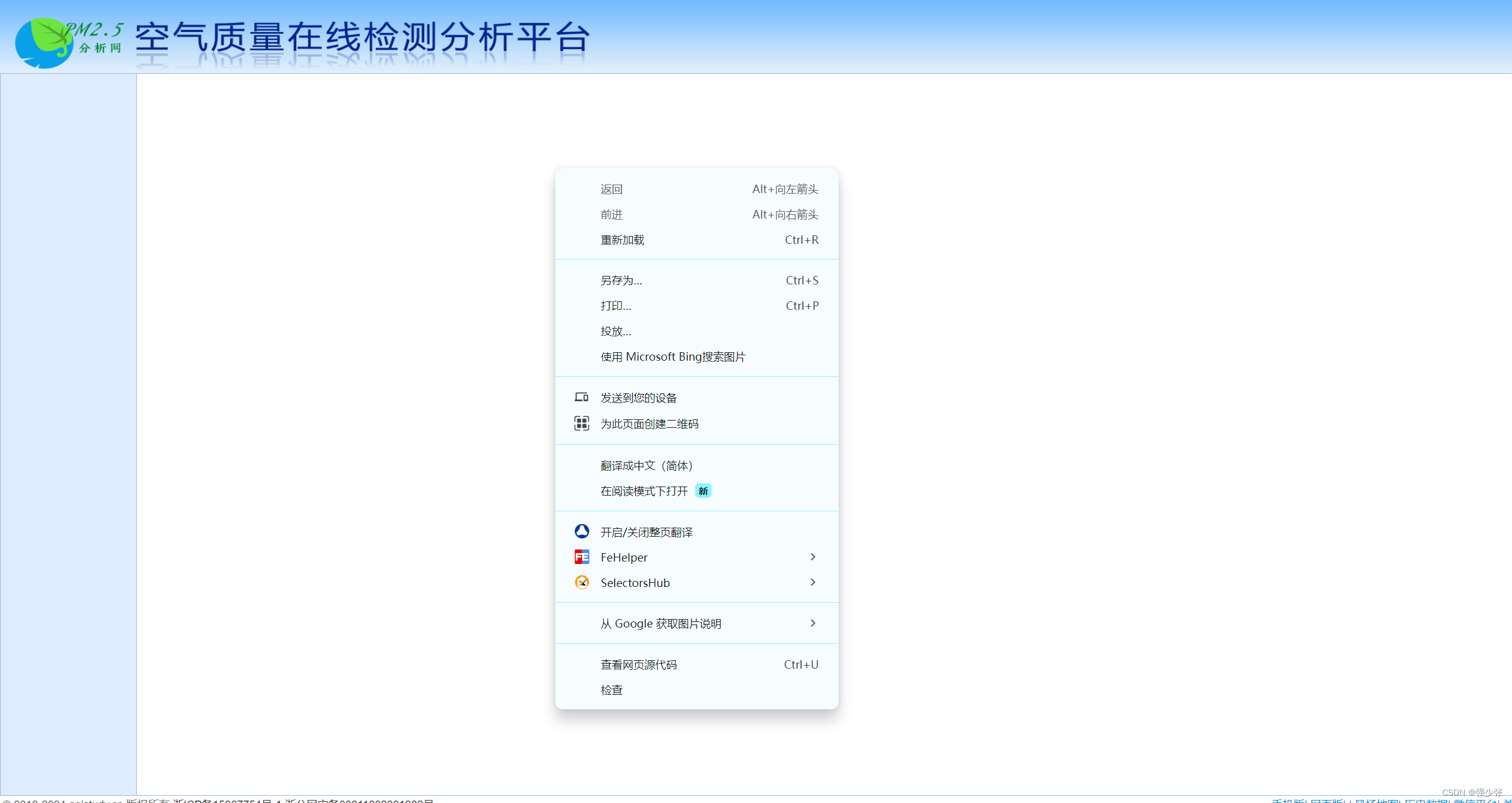Click the FeHelper extension icon
The height and width of the screenshot is (803, 1512).
tap(581, 557)
